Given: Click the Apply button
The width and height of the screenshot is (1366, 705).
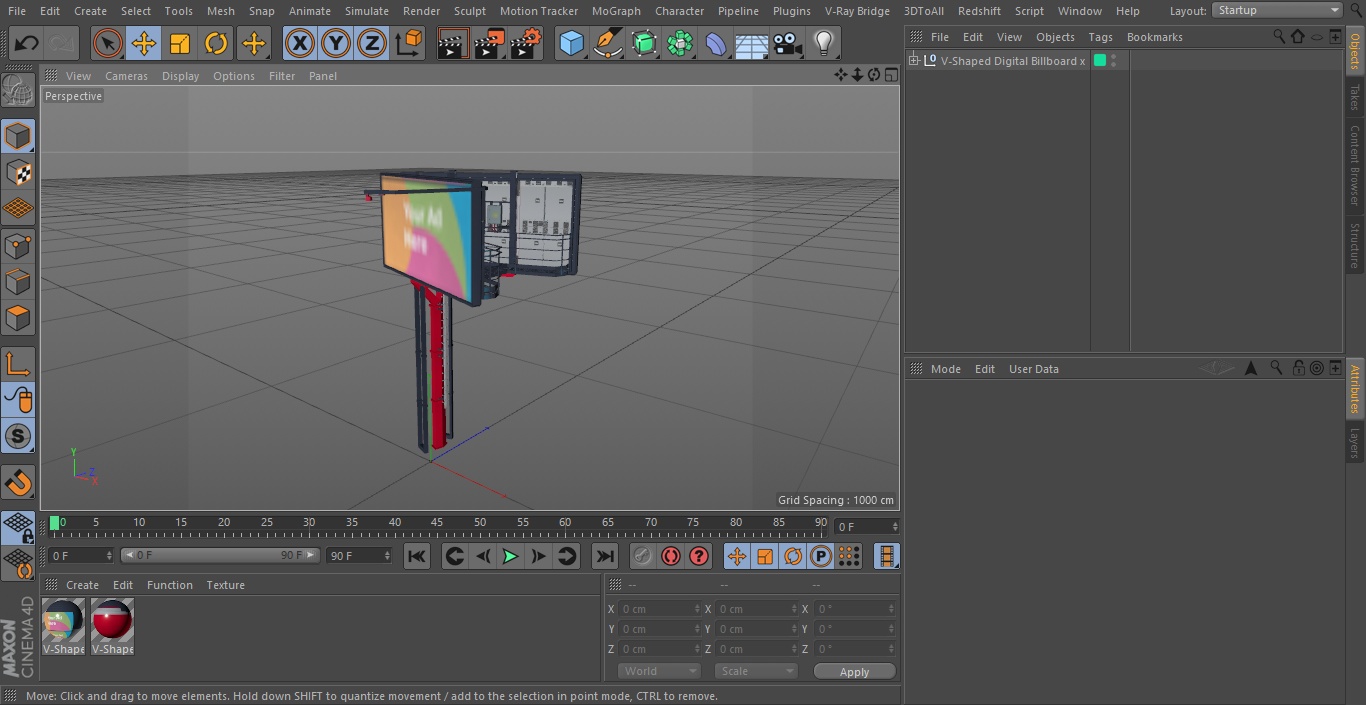Looking at the screenshot, I should tap(854, 672).
